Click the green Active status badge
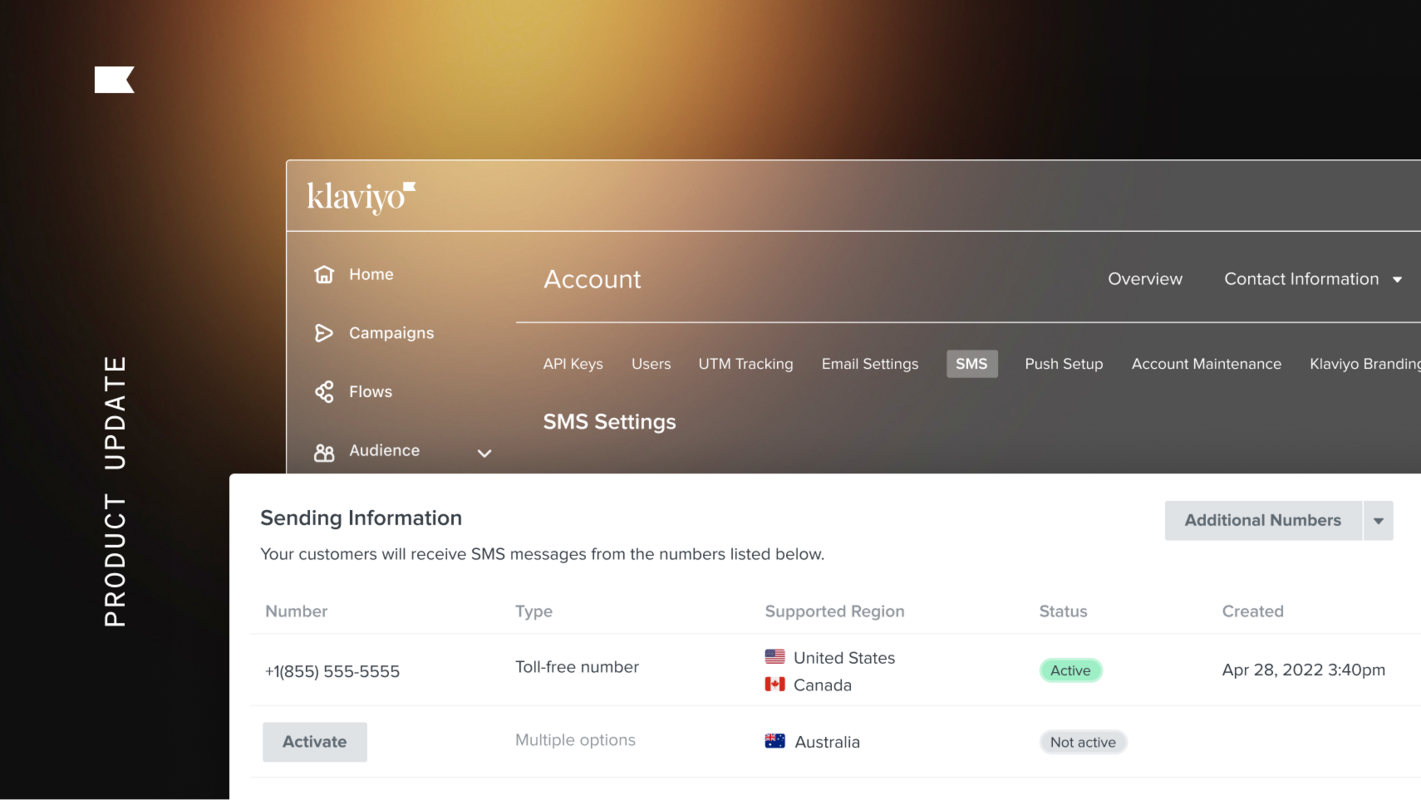The height and width of the screenshot is (800, 1421). [x=1070, y=671]
